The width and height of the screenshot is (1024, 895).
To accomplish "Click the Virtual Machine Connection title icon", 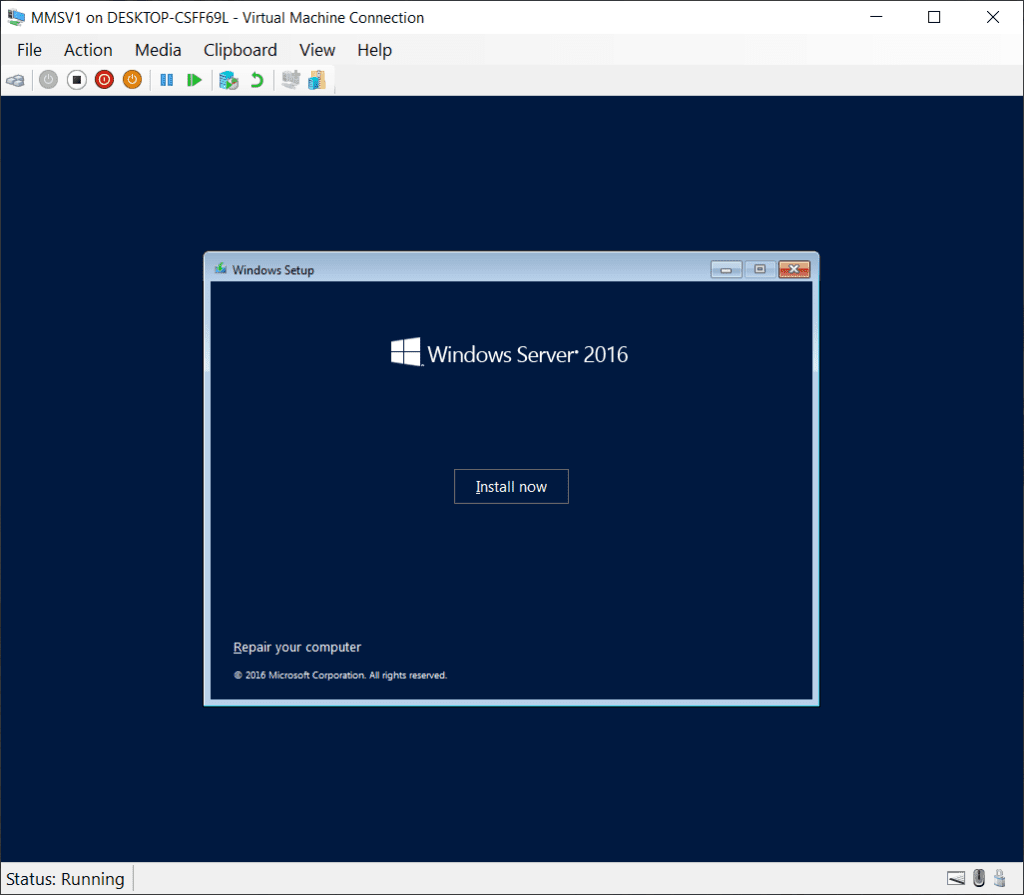I will click(16, 18).
